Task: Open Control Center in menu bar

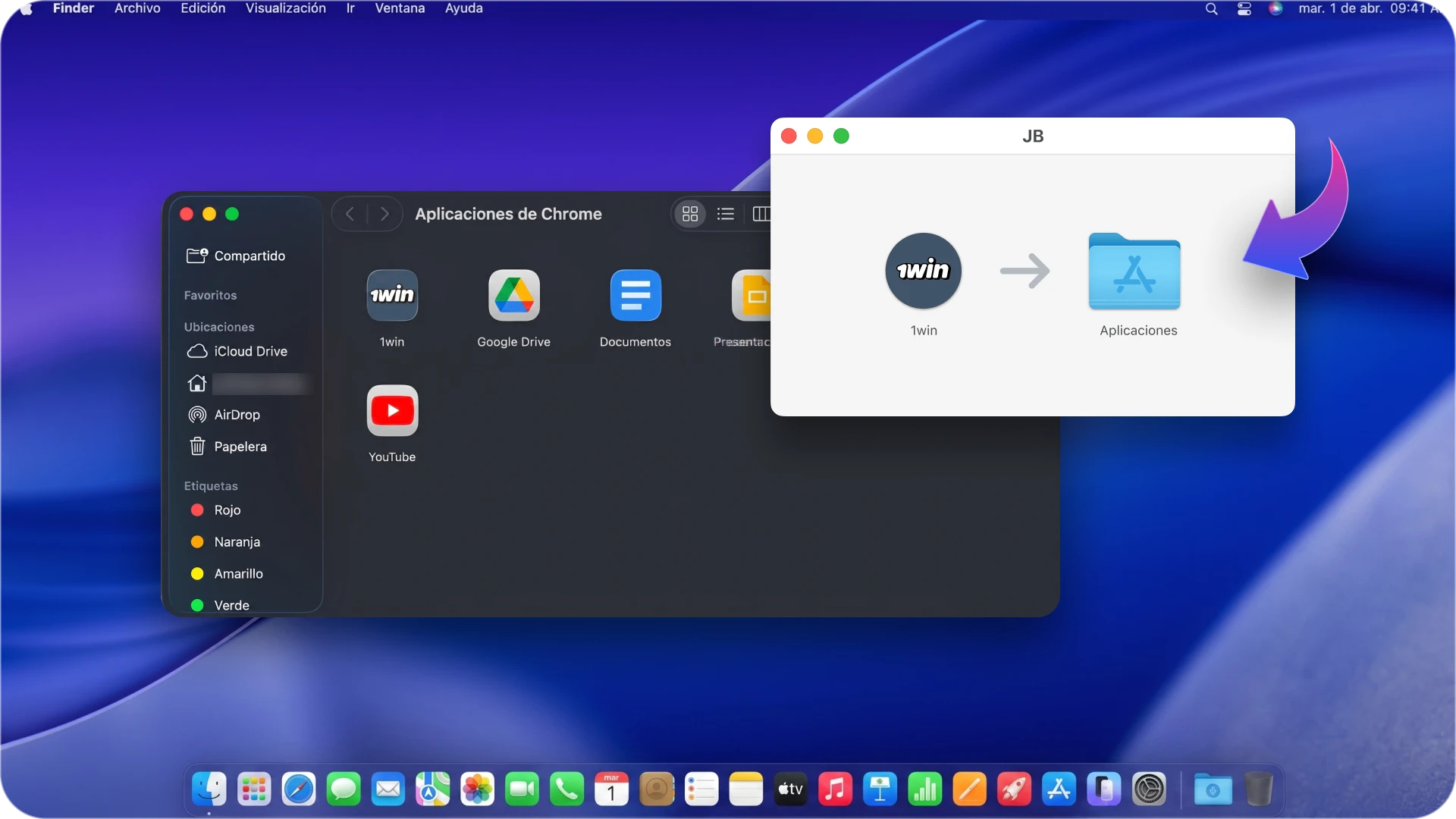Action: [x=1244, y=9]
